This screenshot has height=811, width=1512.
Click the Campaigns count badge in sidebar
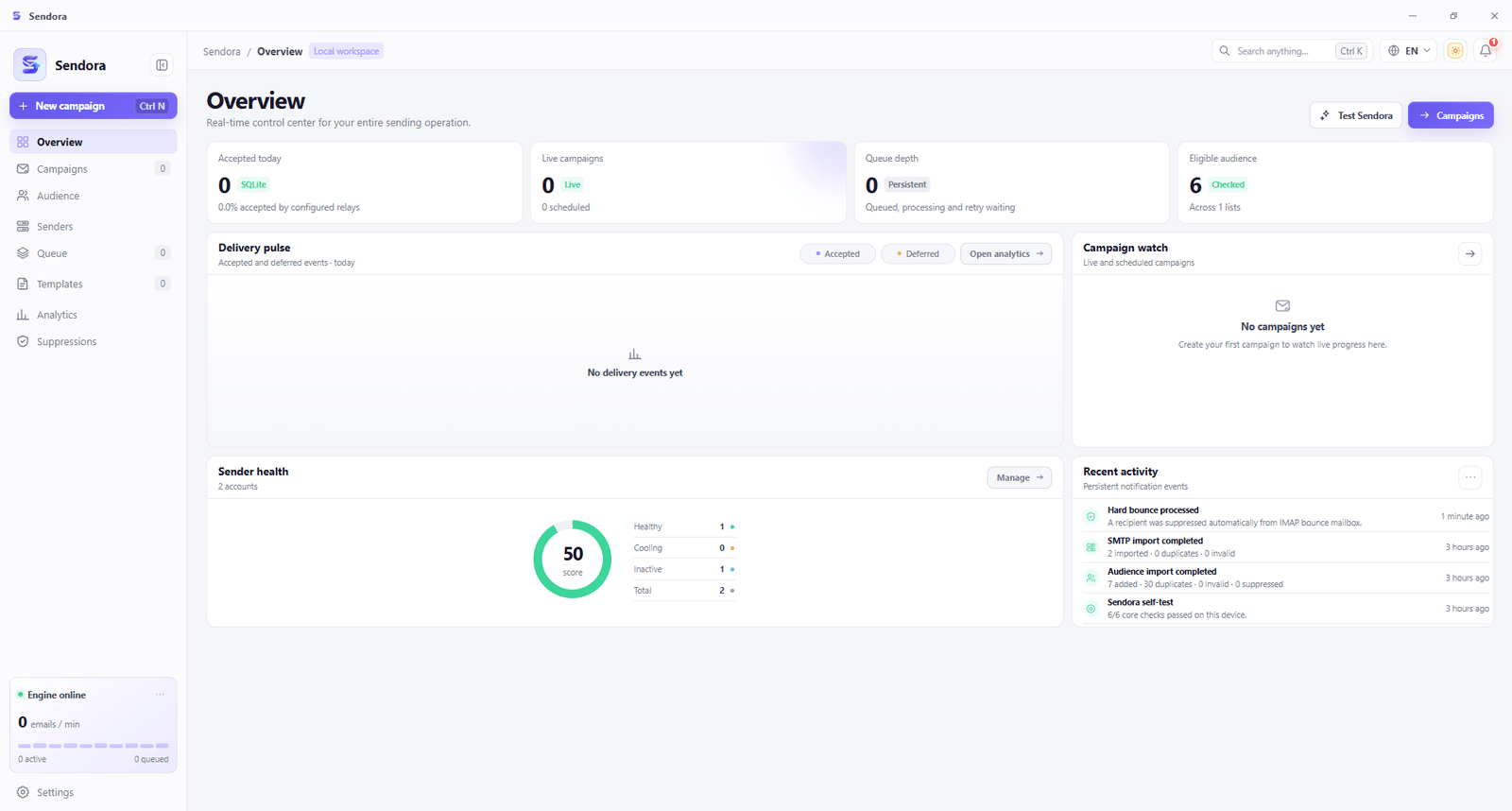(x=163, y=168)
